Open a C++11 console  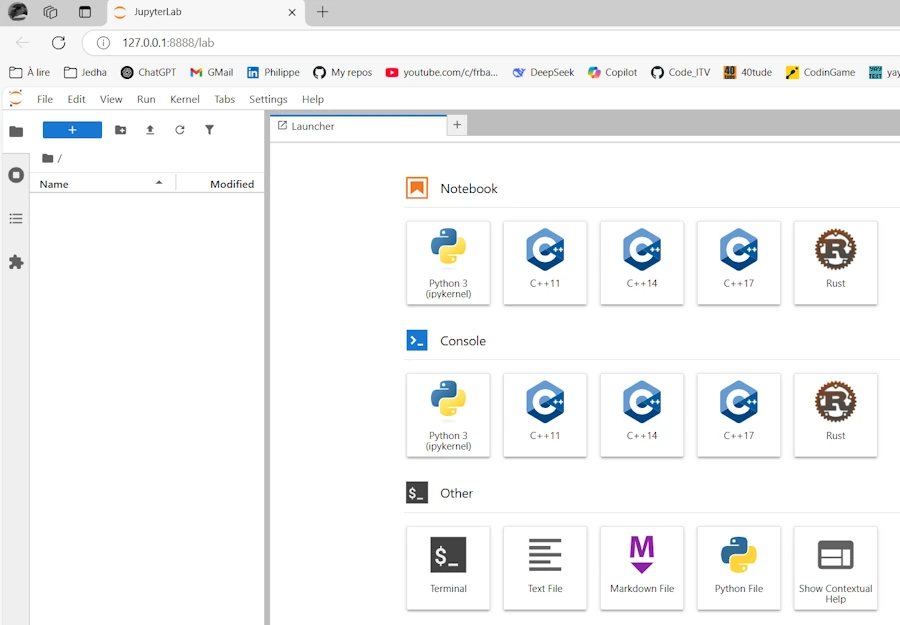click(545, 416)
